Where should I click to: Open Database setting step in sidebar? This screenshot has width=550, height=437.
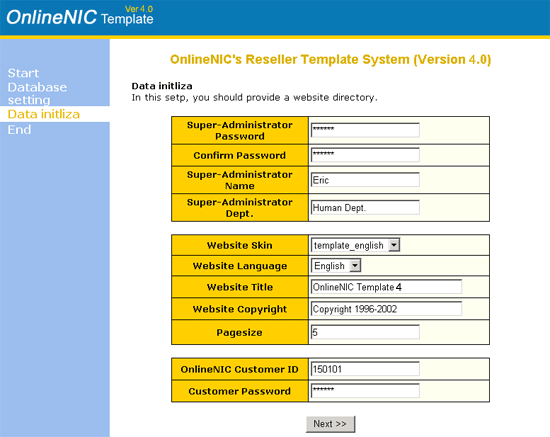(37, 93)
